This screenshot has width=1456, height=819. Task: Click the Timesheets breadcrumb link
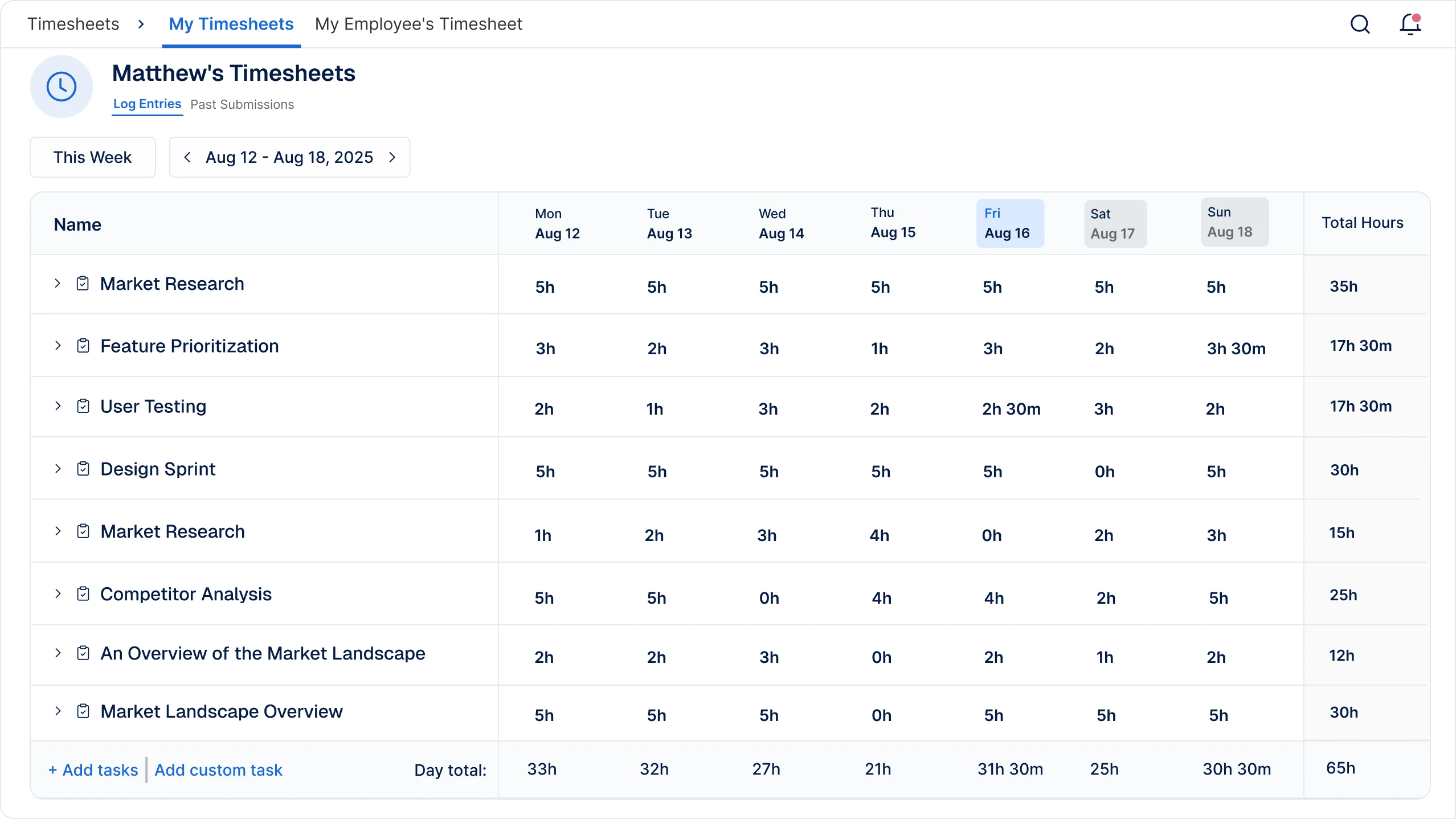(x=73, y=24)
